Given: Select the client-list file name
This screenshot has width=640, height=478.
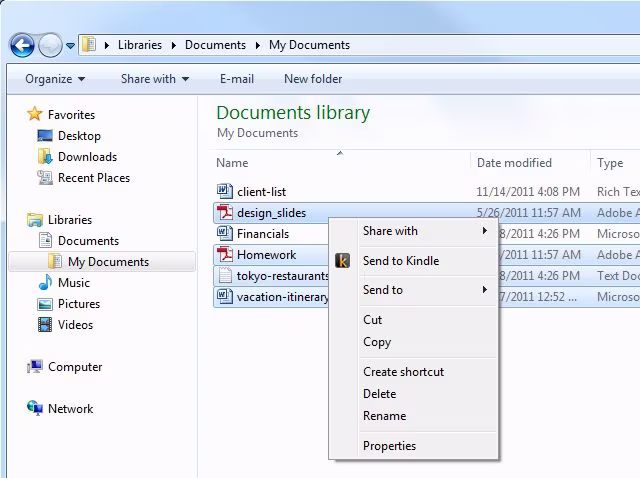Looking at the screenshot, I should (262, 192).
